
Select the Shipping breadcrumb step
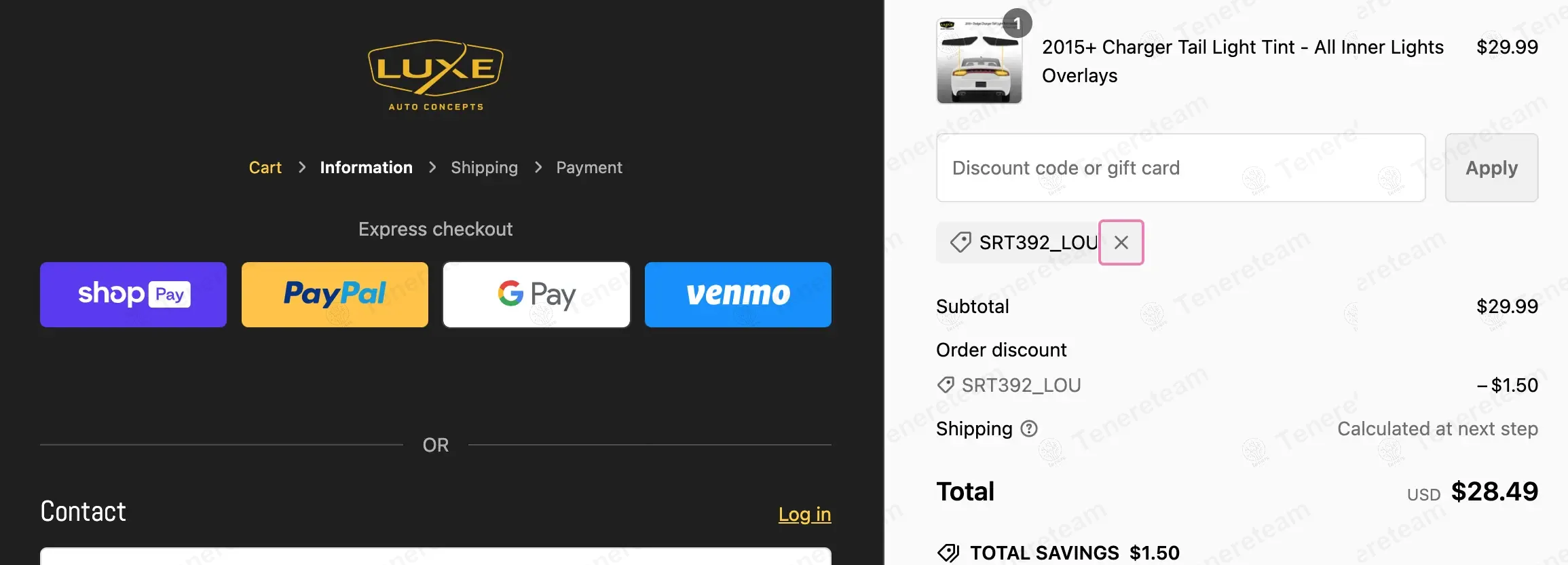484,168
